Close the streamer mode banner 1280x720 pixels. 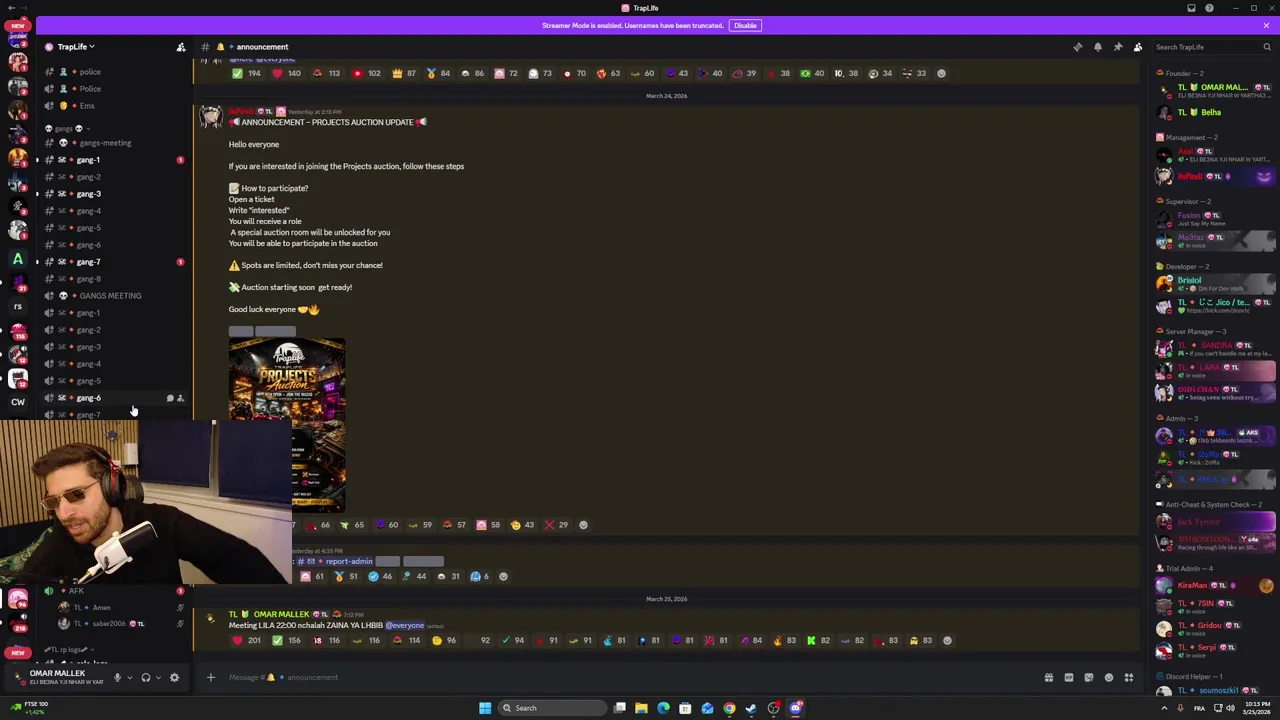click(x=1266, y=25)
